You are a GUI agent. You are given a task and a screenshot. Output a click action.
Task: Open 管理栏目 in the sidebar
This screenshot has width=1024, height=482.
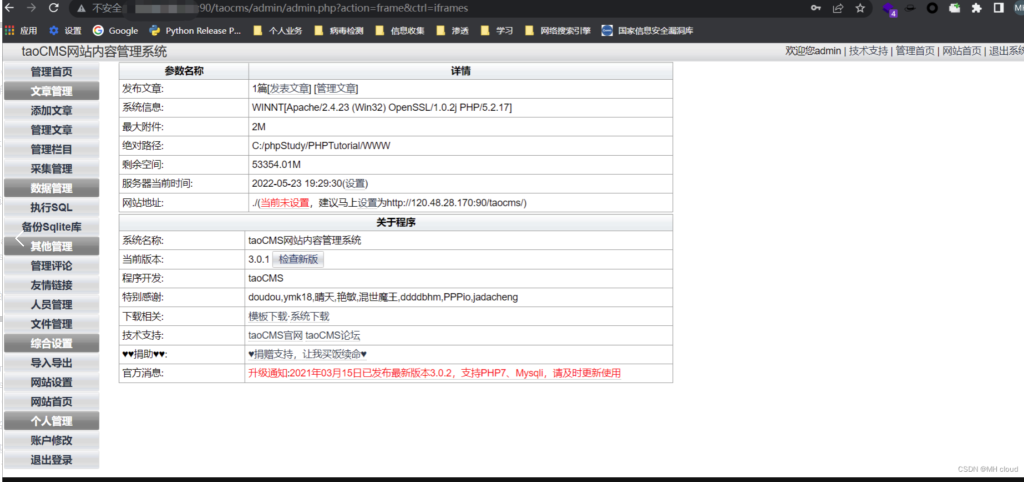click(52, 150)
